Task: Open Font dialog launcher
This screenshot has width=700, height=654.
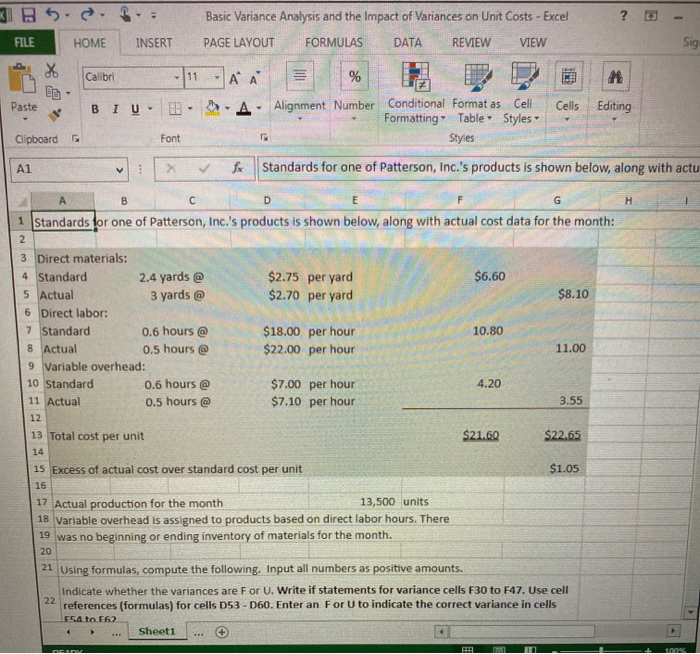Action: 264,137
